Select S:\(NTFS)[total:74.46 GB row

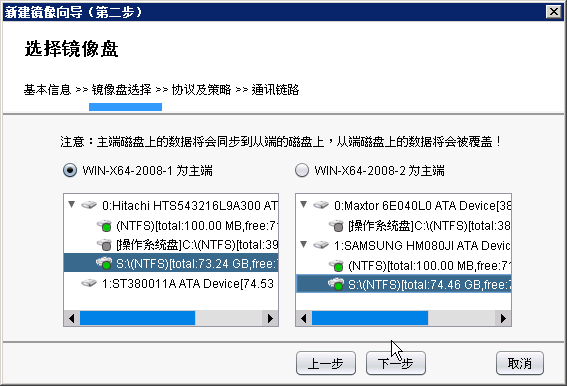(x=404, y=284)
